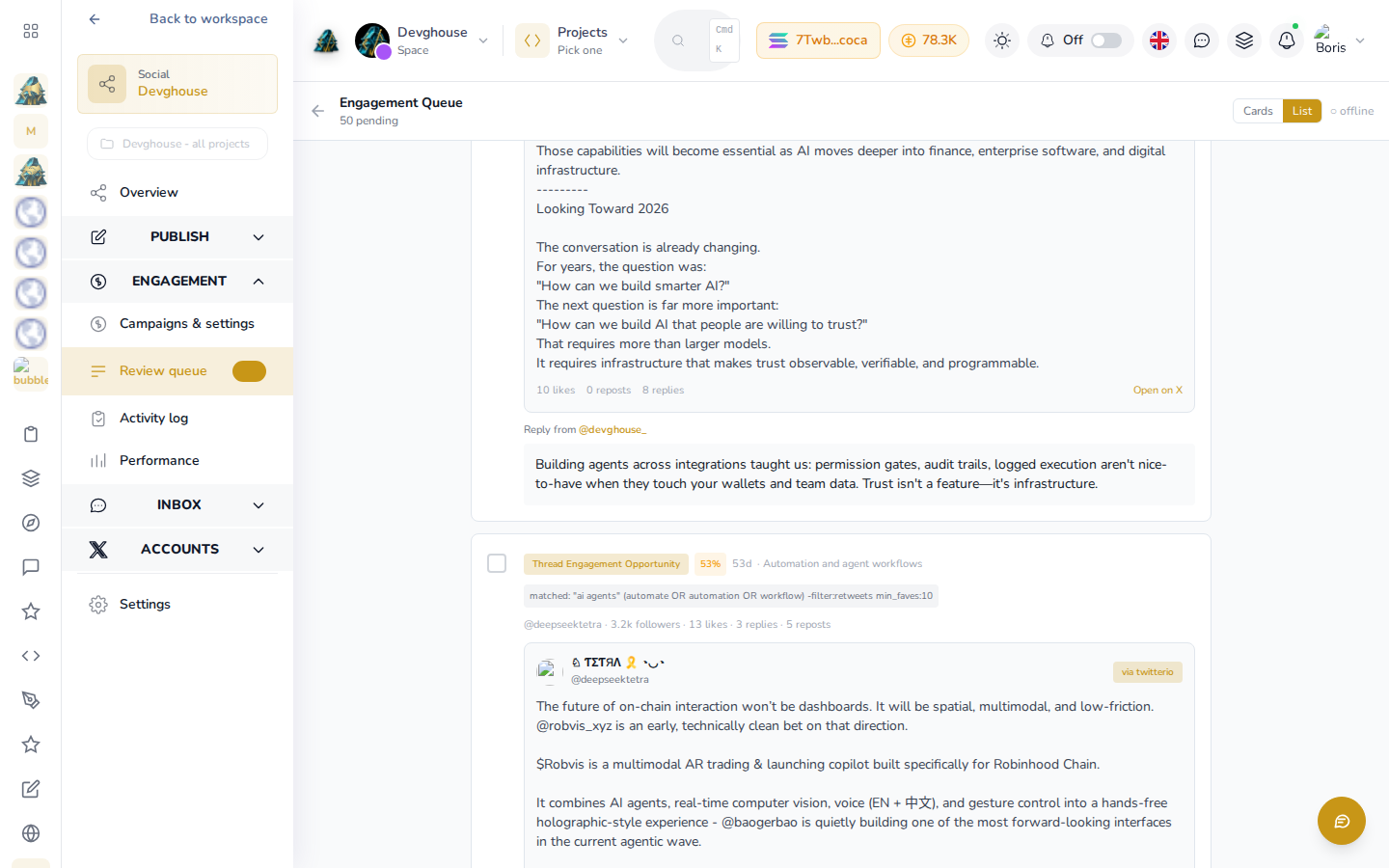Open the Activity log
This screenshot has width=1389, height=868.
click(177, 419)
